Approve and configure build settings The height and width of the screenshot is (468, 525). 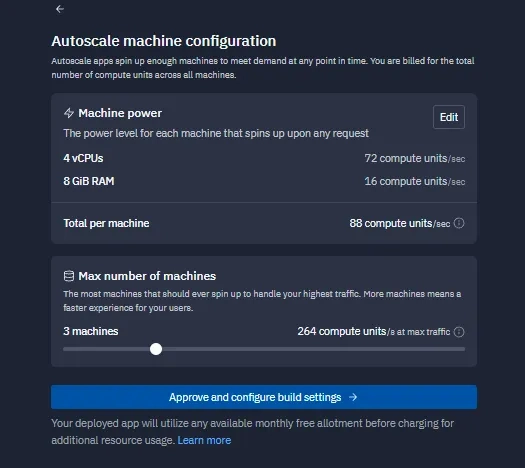264,397
